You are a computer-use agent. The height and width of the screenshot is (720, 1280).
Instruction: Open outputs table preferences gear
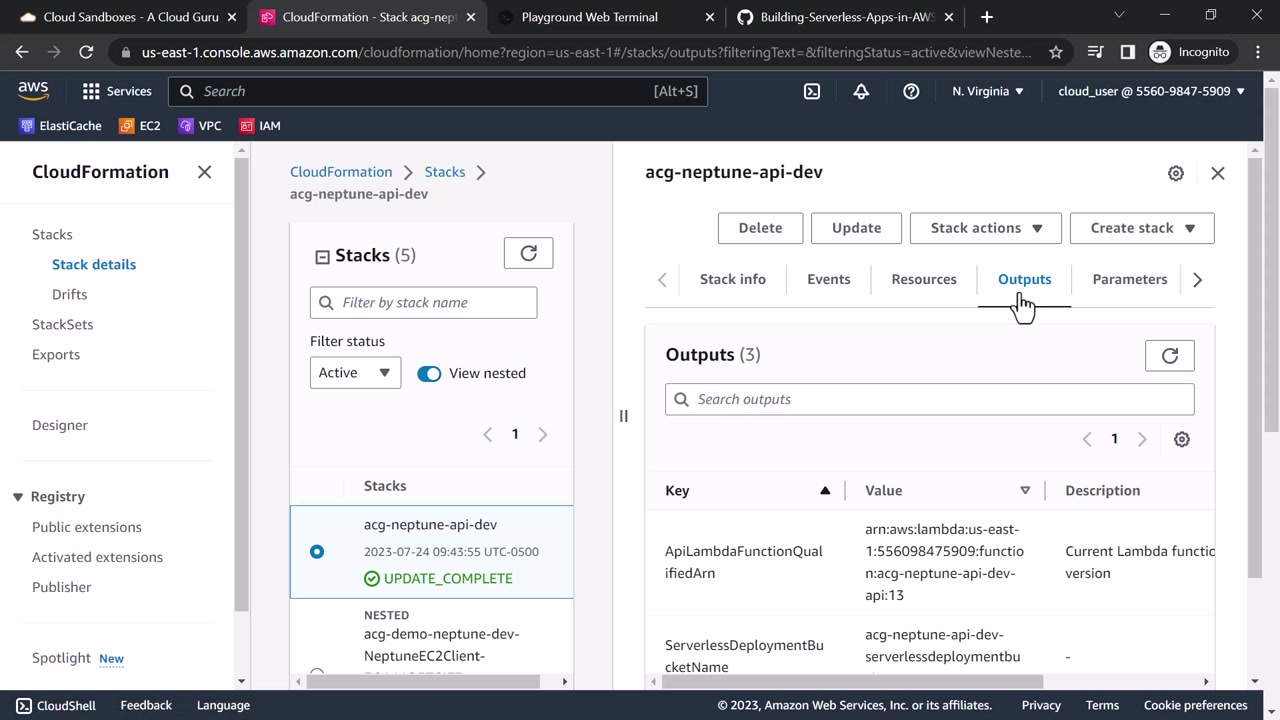click(x=1182, y=439)
